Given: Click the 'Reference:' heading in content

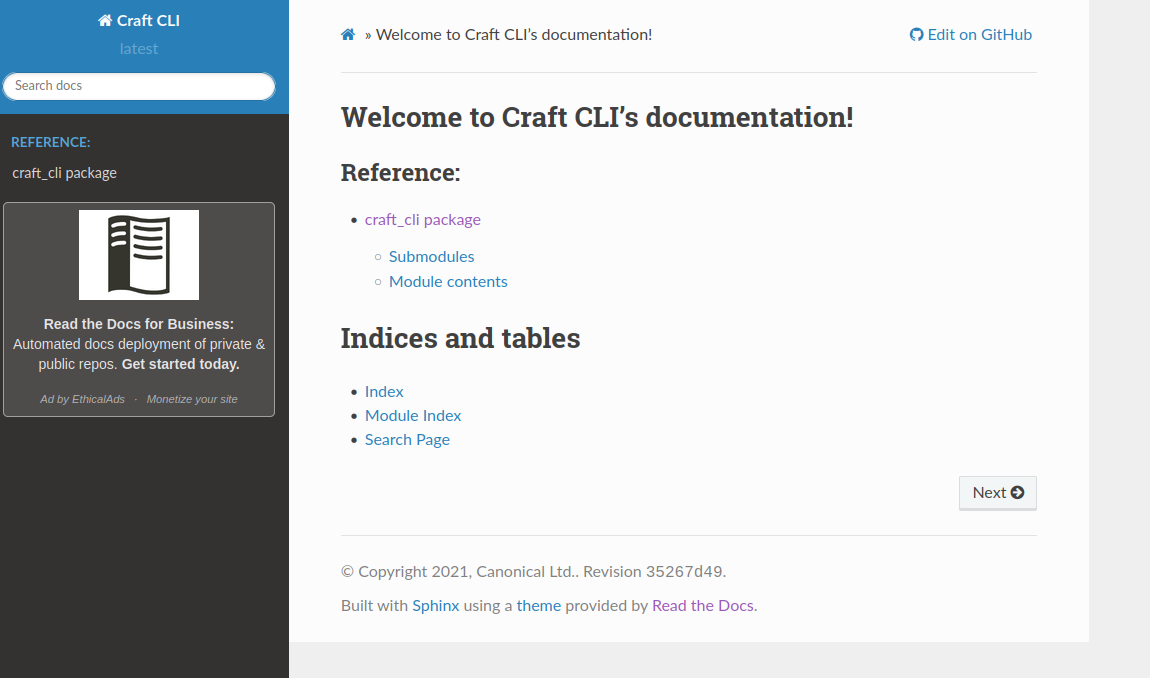Looking at the screenshot, I should click(x=400, y=172).
